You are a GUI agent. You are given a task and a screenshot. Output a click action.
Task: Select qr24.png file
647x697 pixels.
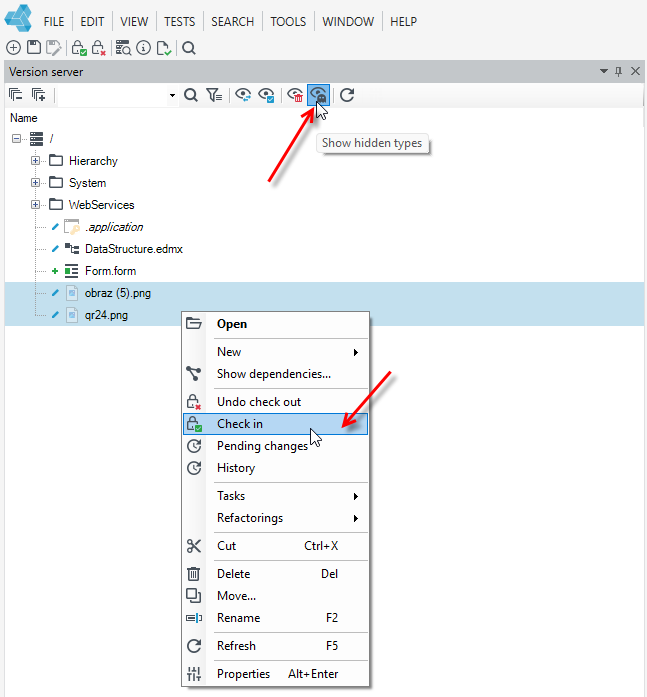point(106,315)
